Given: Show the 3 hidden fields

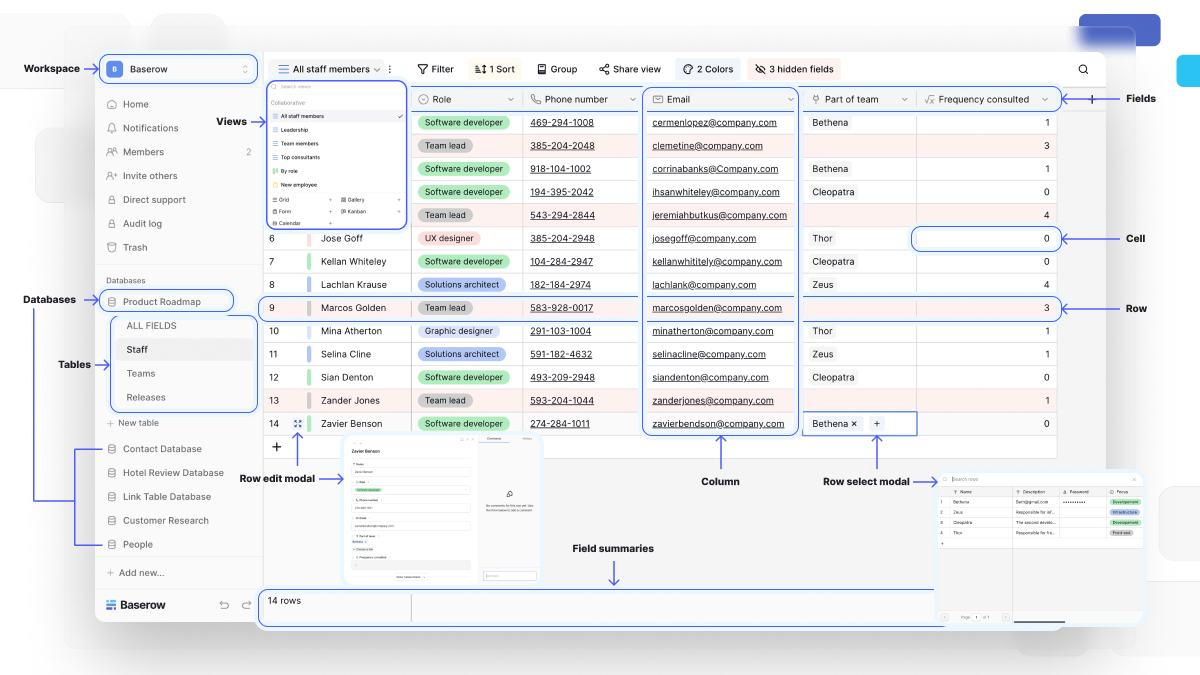Looking at the screenshot, I should pyautogui.click(x=794, y=69).
